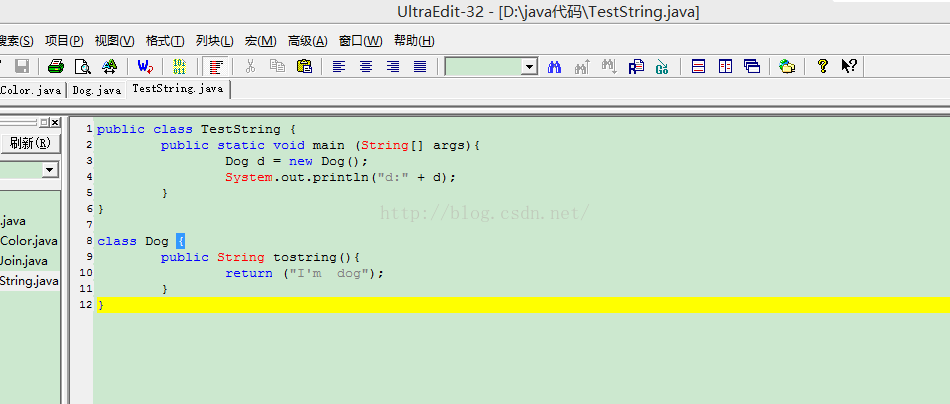
Task: Switch to the Dog.java tab
Action: (96, 90)
